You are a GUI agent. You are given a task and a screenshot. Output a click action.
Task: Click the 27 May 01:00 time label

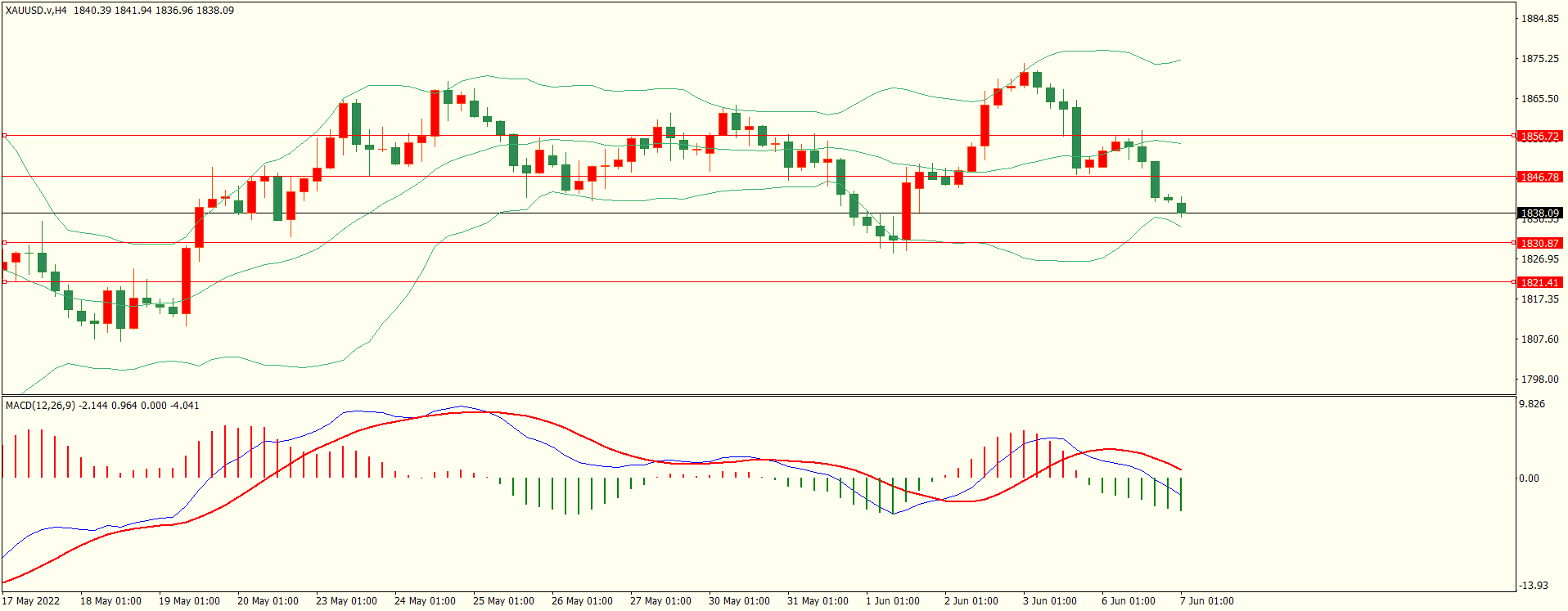tap(660, 601)
